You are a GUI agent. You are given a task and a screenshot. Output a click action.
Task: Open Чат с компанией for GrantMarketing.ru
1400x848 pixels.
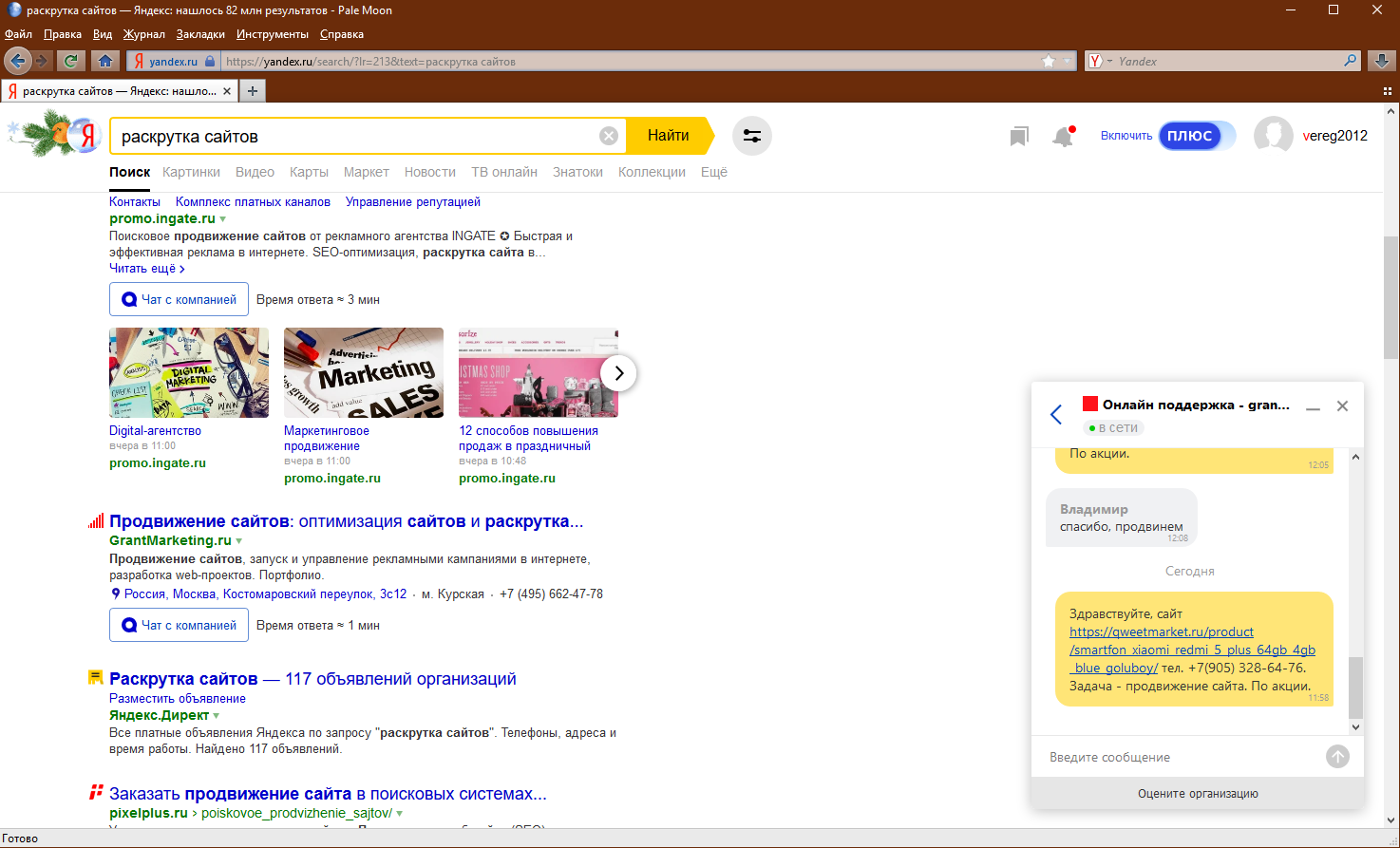[179, 625]
